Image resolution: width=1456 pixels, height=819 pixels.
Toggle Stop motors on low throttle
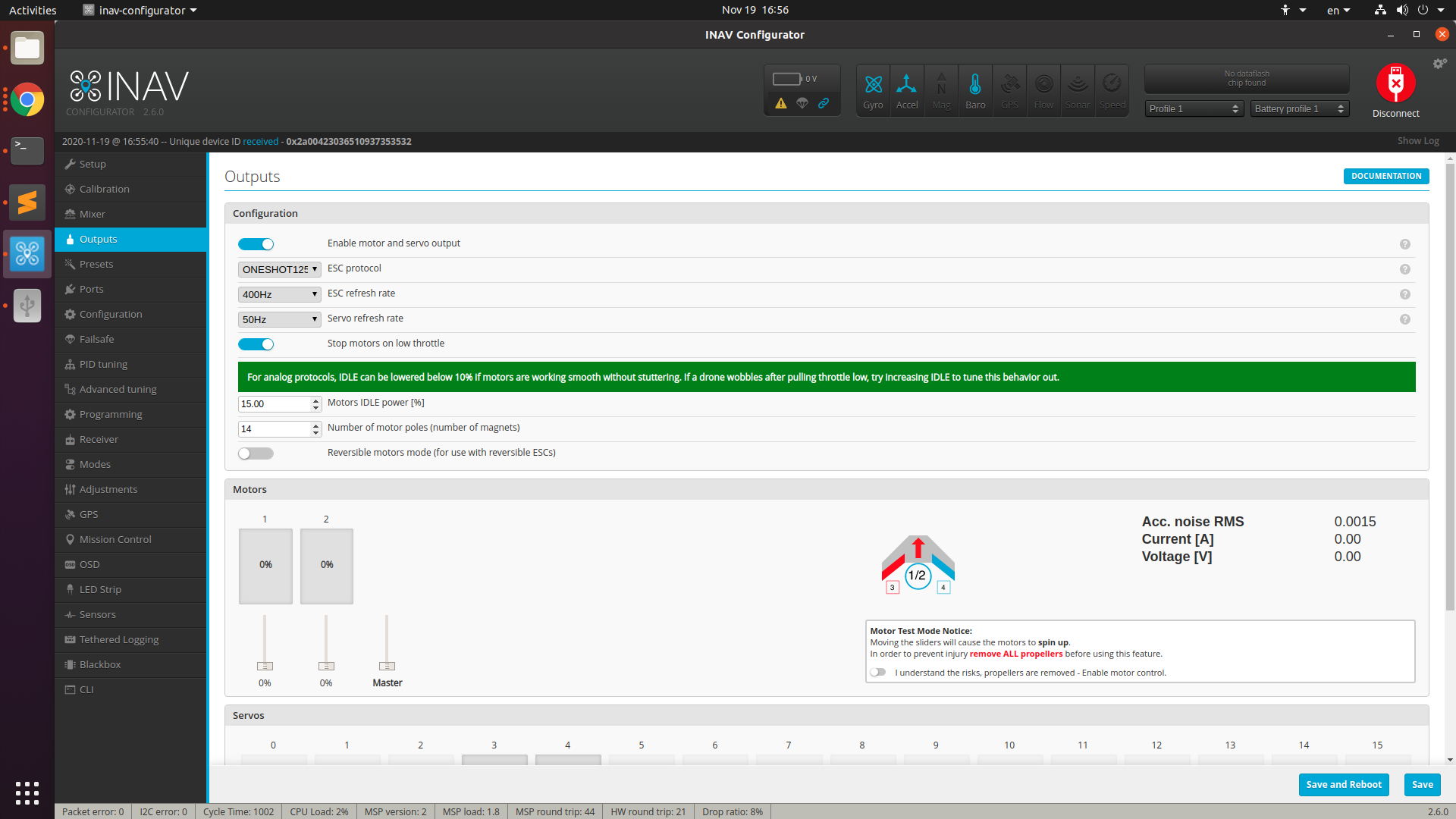pos(256,344)
